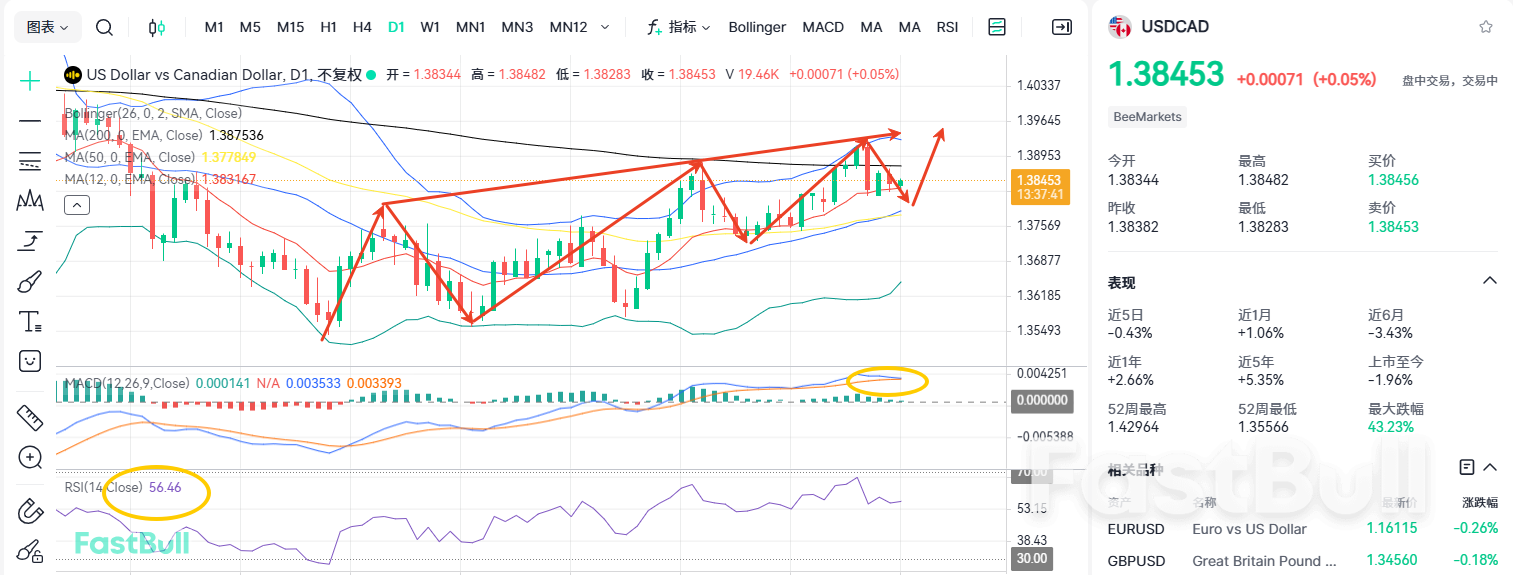Collapse the indicator legend list arrow
Viewport: 1513px width, 575px height.
pos(77,206)
